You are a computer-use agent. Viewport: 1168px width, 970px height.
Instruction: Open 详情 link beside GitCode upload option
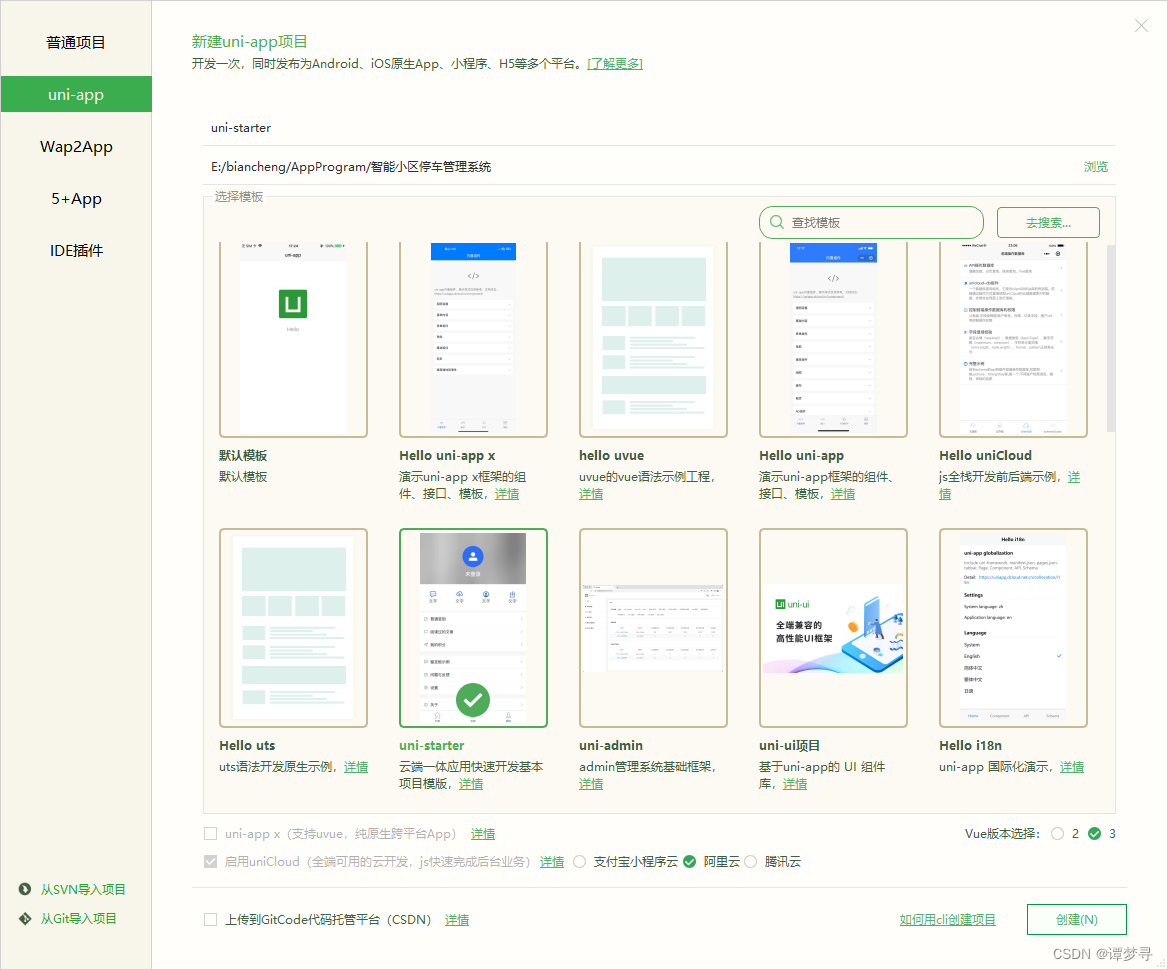pyautogui.click(x=457, y=920)
